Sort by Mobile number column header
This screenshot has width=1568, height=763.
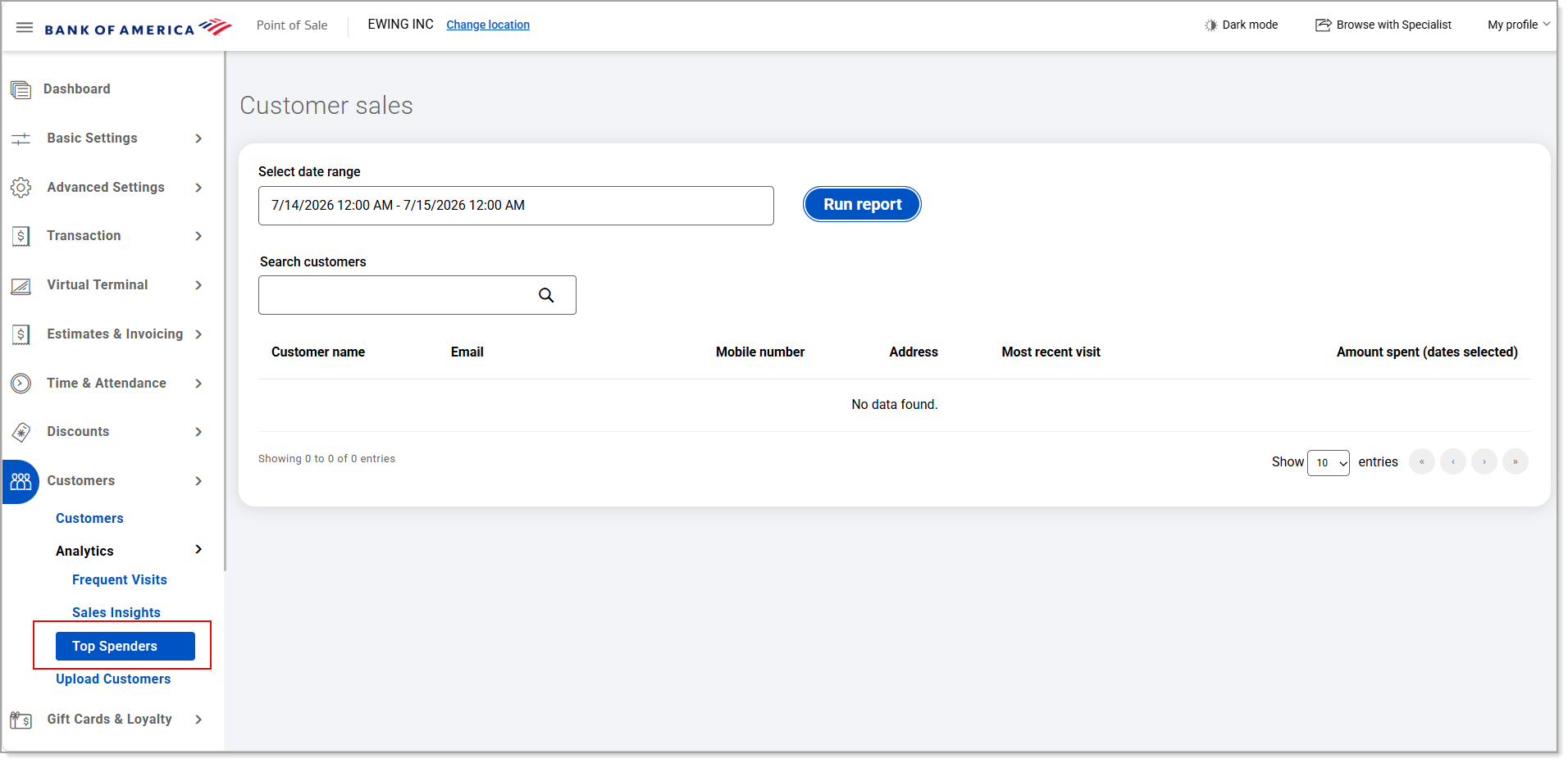pos(760,352)
